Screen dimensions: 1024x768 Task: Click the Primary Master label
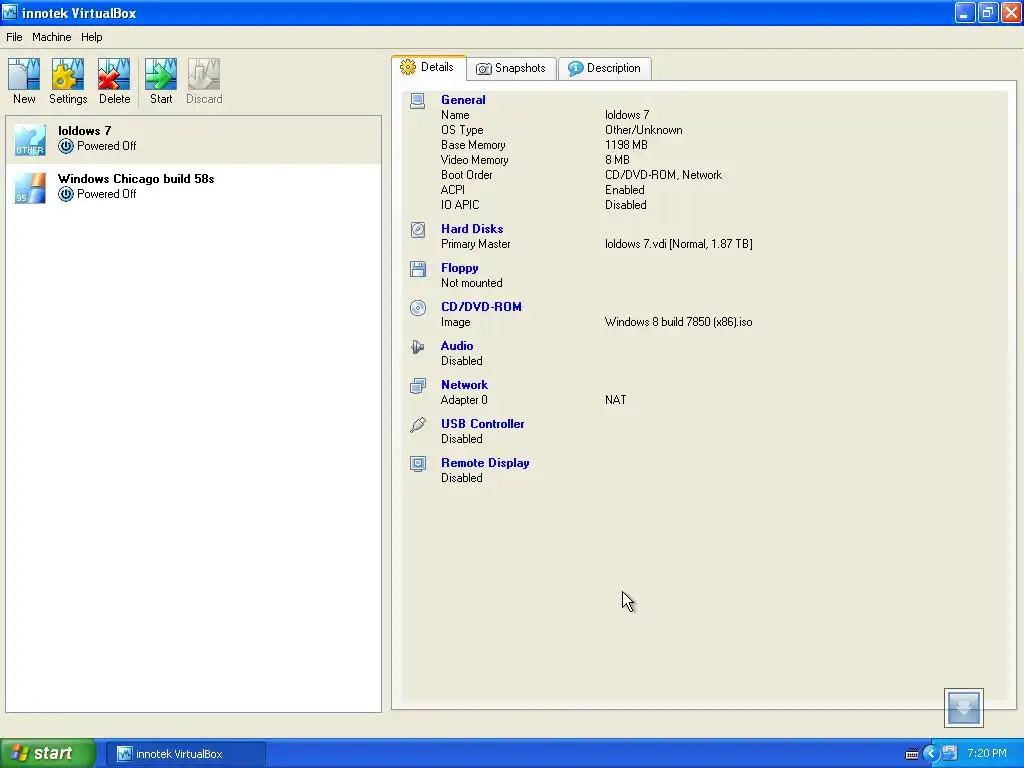coord(475,244)
